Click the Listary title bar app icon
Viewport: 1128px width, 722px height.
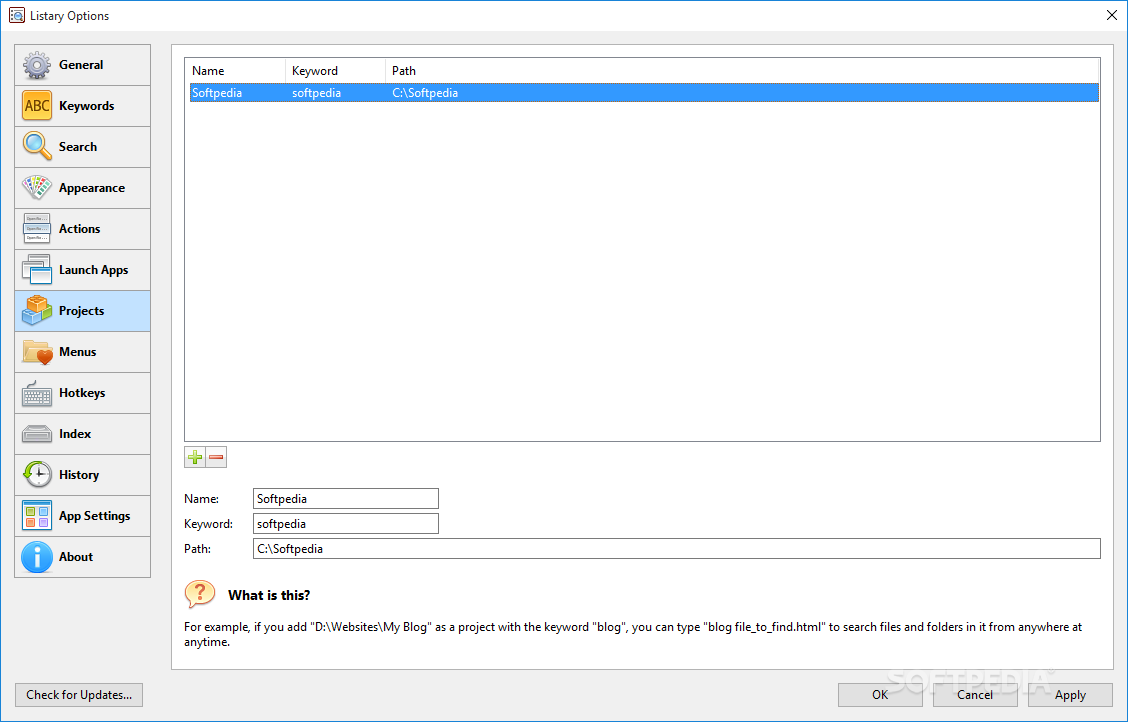(x=17, y=15)
